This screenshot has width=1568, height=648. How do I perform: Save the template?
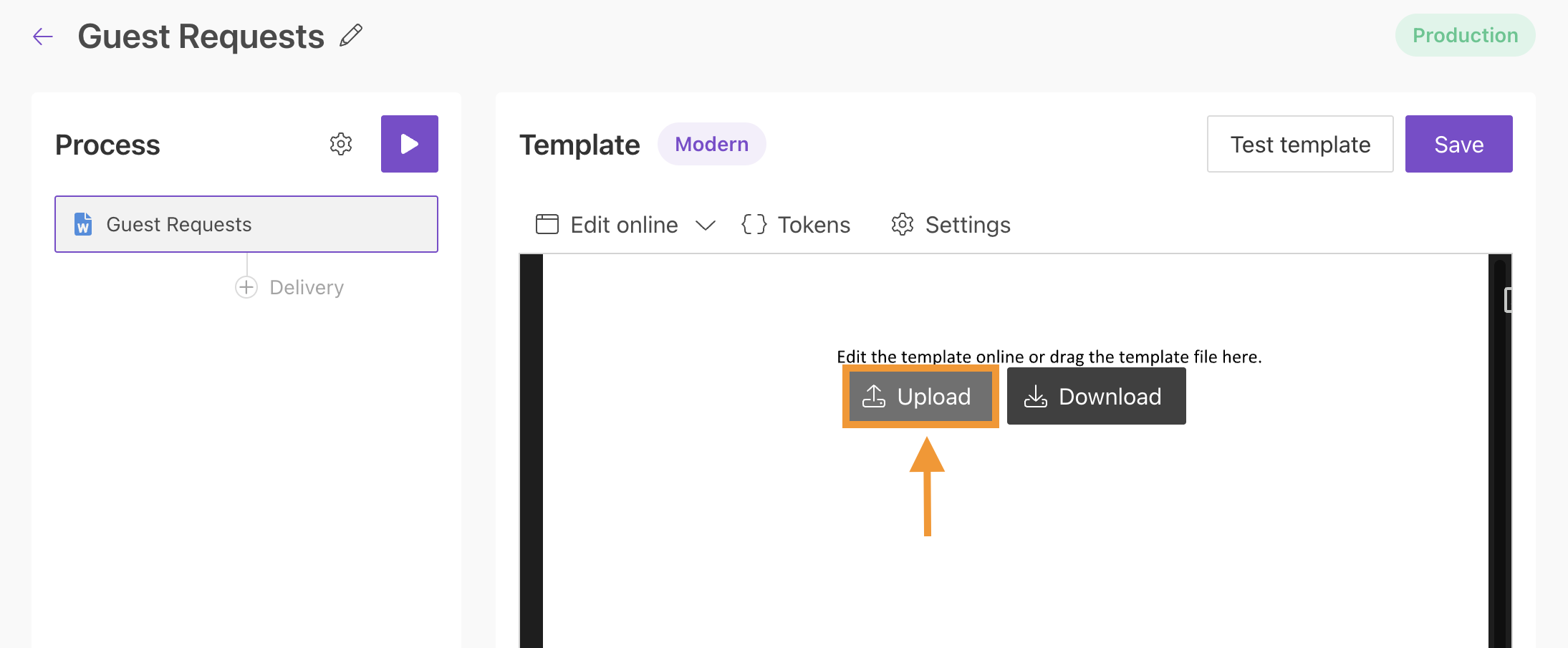tap(1458, 144)
